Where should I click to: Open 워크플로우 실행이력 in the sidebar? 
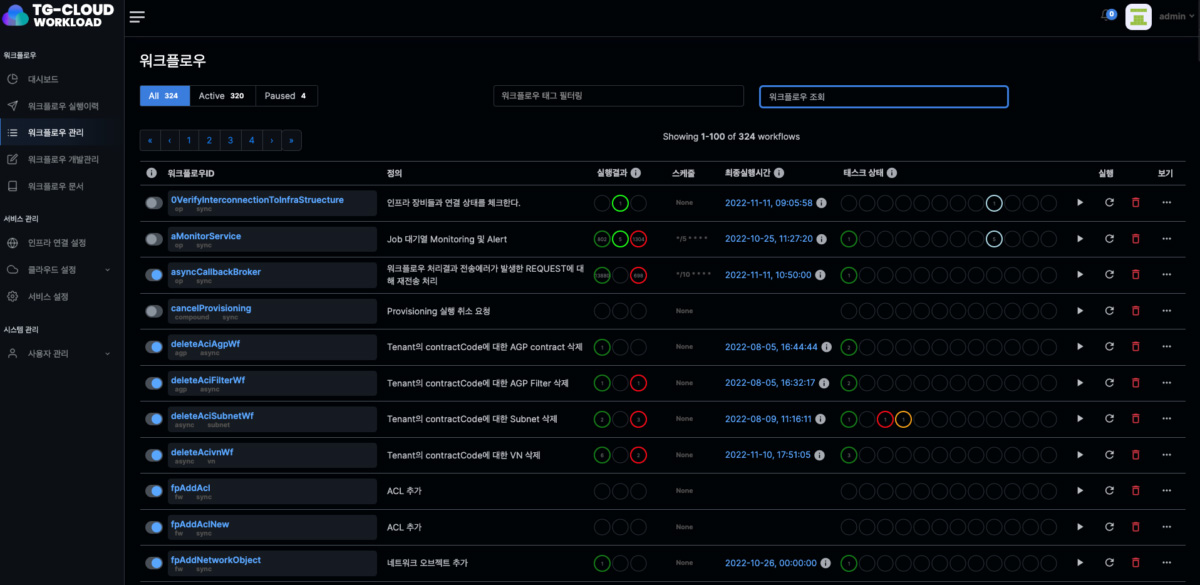coord(62,106)
